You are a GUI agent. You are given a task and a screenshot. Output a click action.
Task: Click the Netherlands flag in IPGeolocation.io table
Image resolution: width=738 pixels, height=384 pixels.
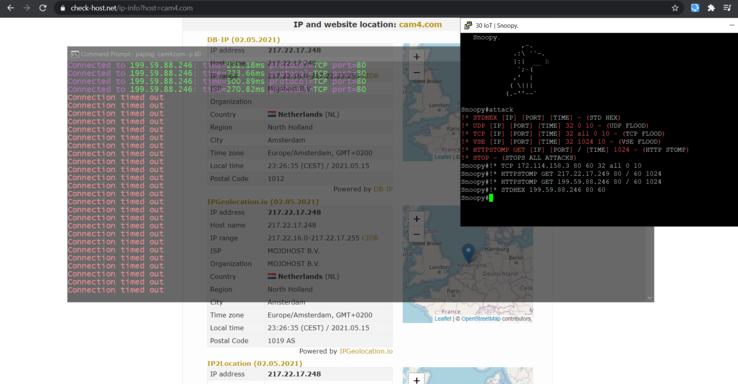(272, 276)
